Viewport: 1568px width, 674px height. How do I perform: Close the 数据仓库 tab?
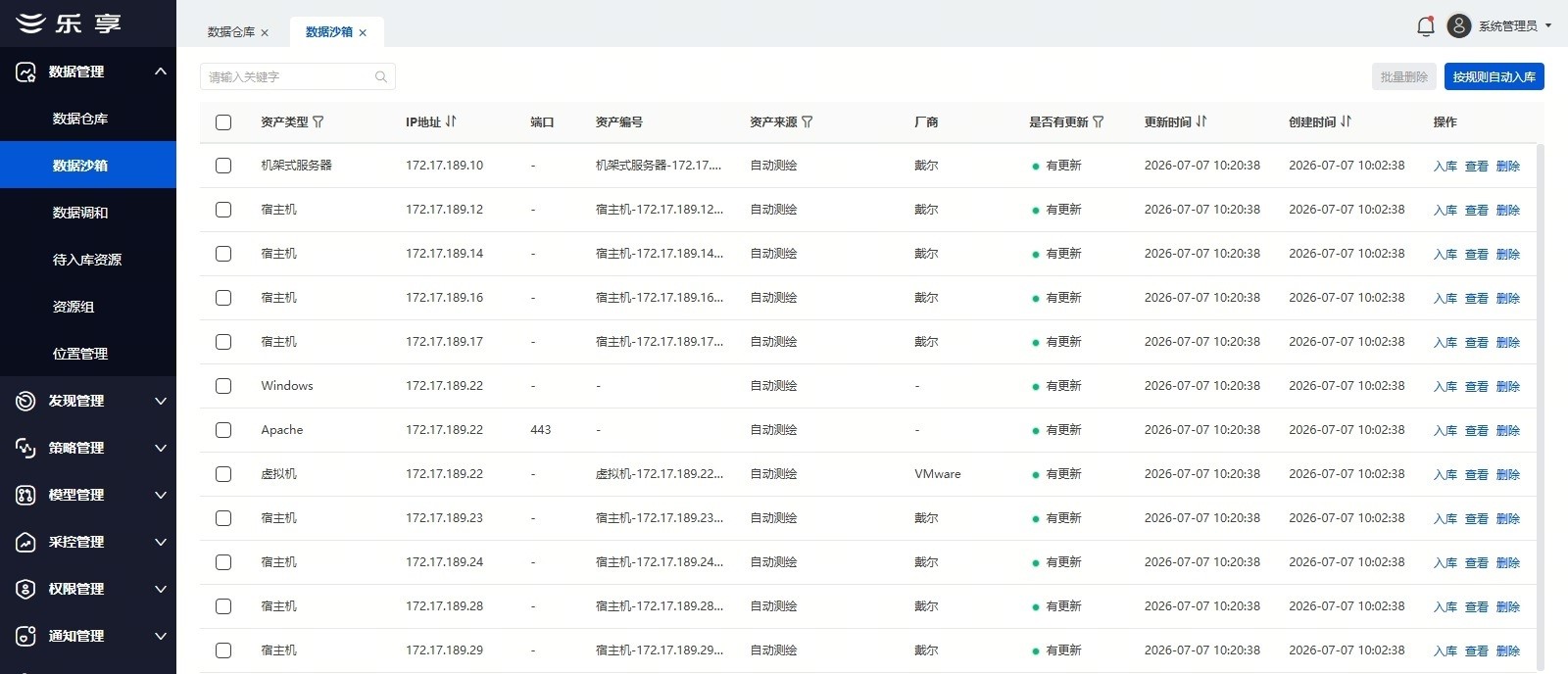265,33
